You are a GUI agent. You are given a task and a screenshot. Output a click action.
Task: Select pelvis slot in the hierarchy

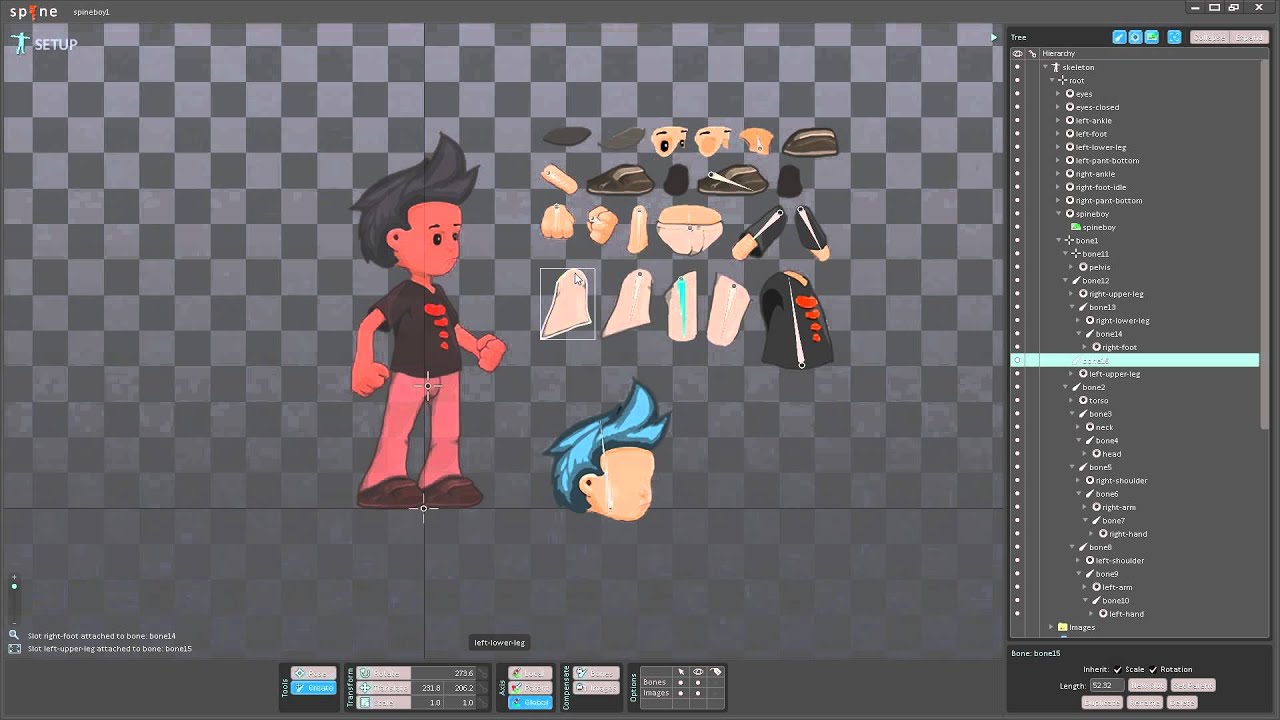pos(1099,267)
